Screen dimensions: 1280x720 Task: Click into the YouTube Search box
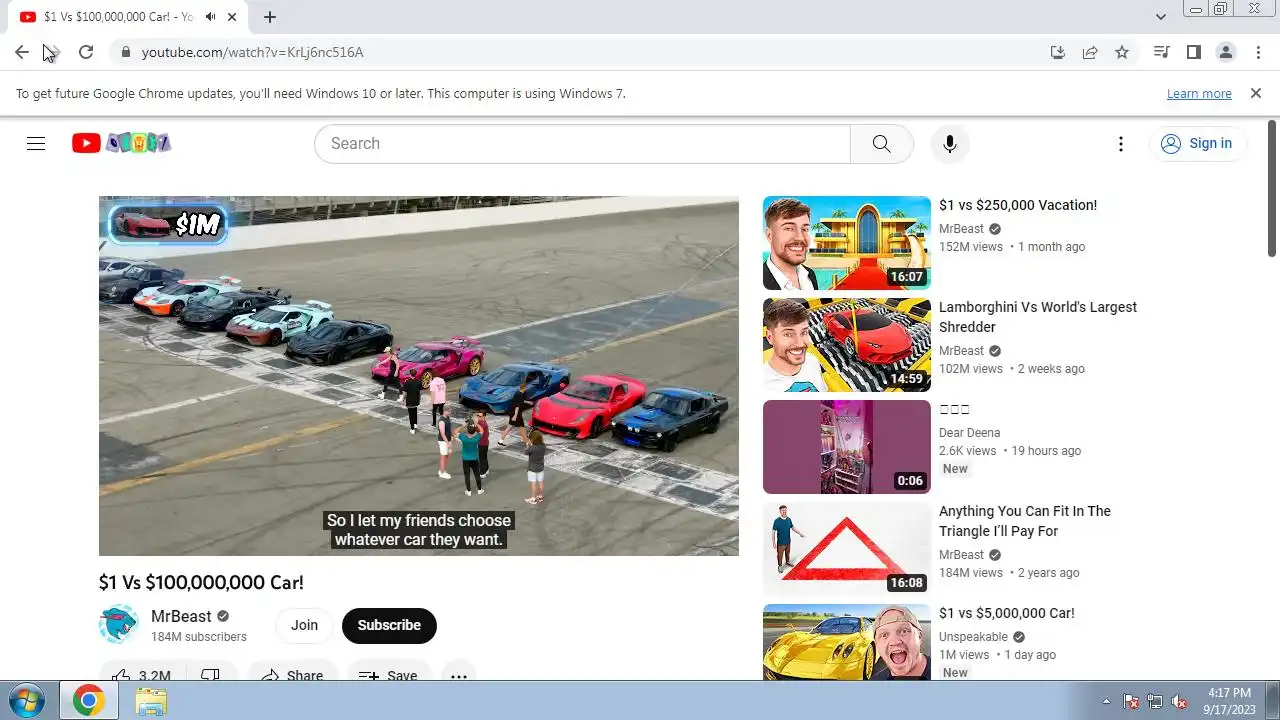click(x=582, y=143)
